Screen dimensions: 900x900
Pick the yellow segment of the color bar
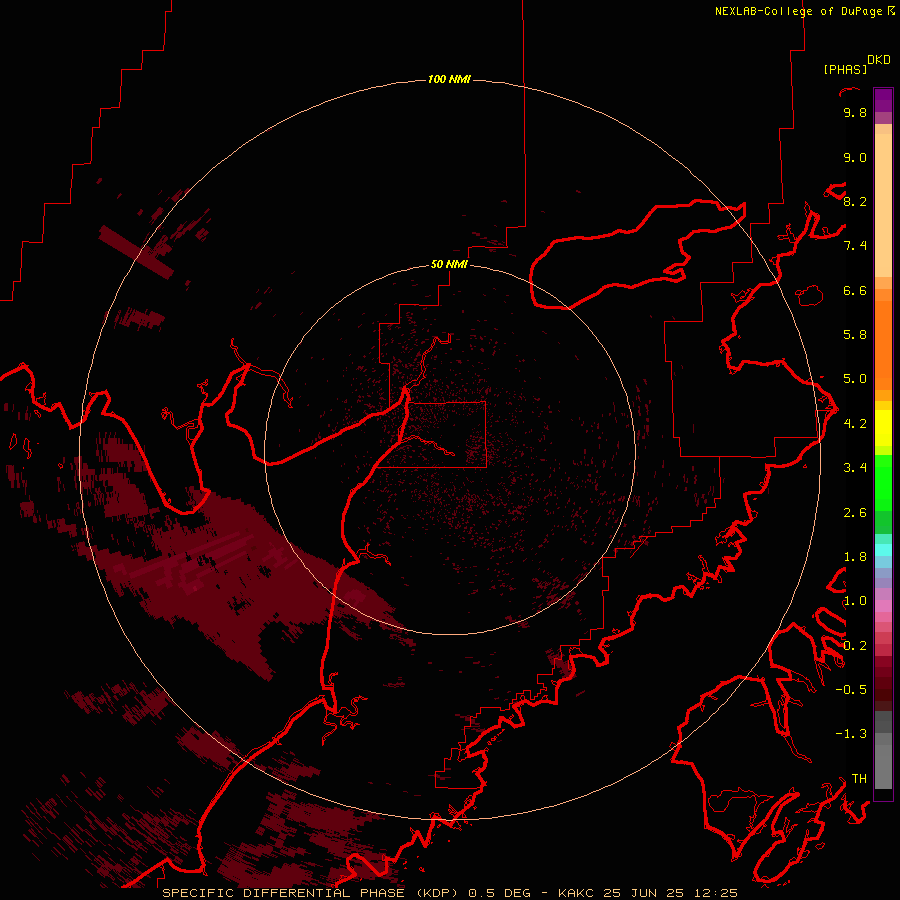pyautogui.click(x=883, y=428)
